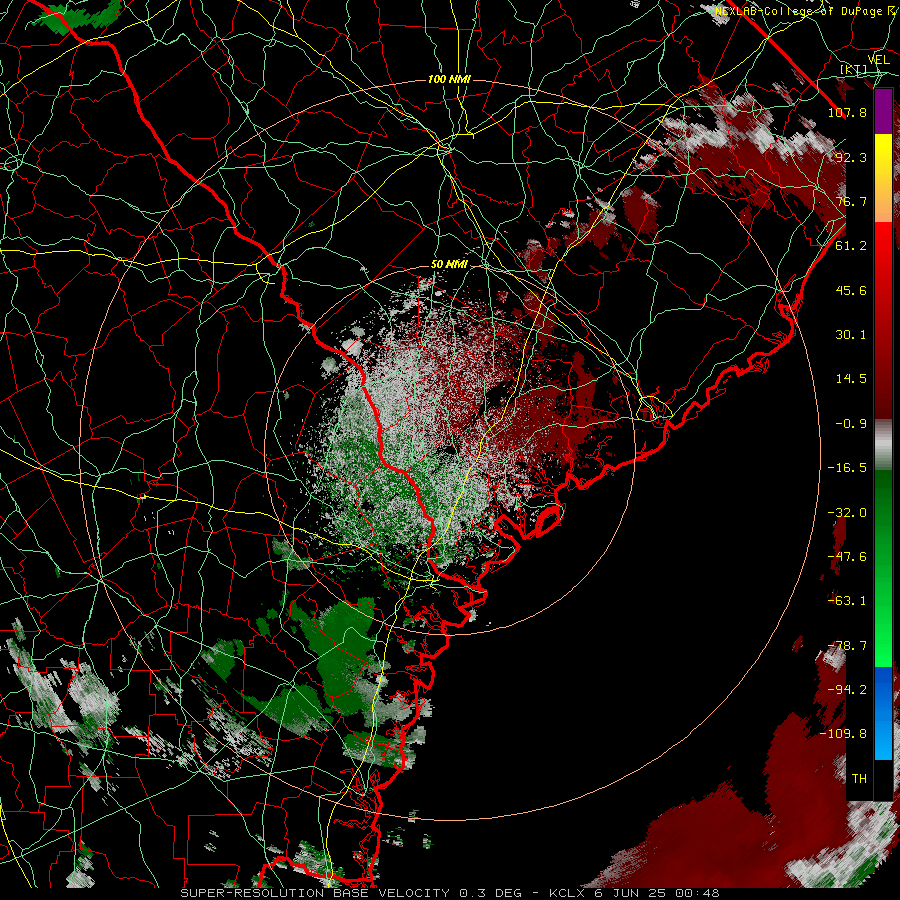Screen dimensions: 900x900
Task: Click the 92.3 velocity scale value
Action: (x=851, y=157)
